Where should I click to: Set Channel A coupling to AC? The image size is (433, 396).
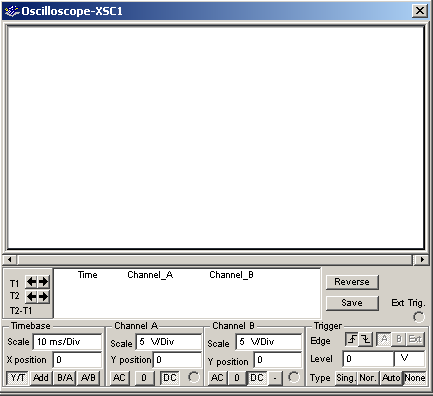coord(119,378)
